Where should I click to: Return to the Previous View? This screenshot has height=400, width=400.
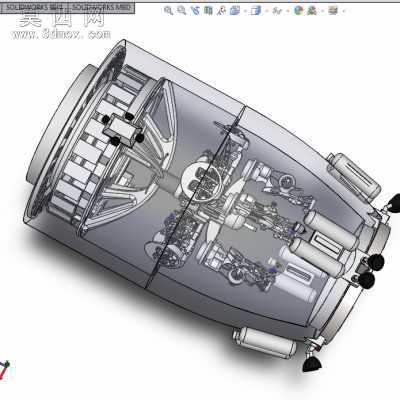click(195, 11)
